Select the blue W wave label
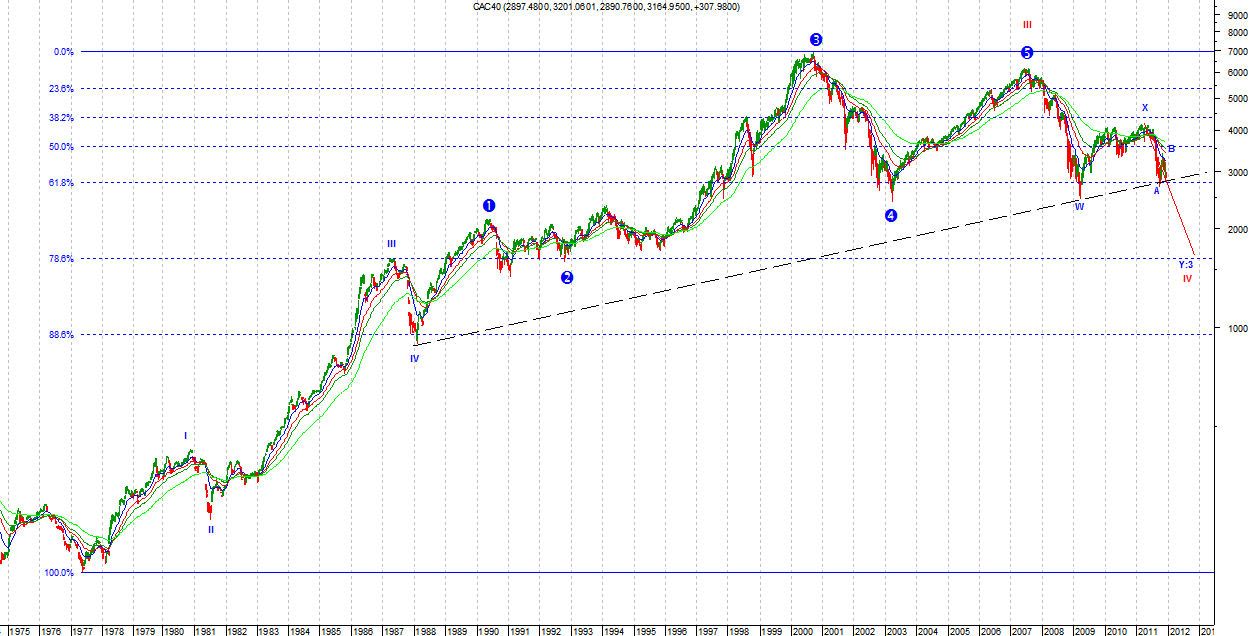The width and height of the screenshot is (1250, 636). [x=1079, y=206]
